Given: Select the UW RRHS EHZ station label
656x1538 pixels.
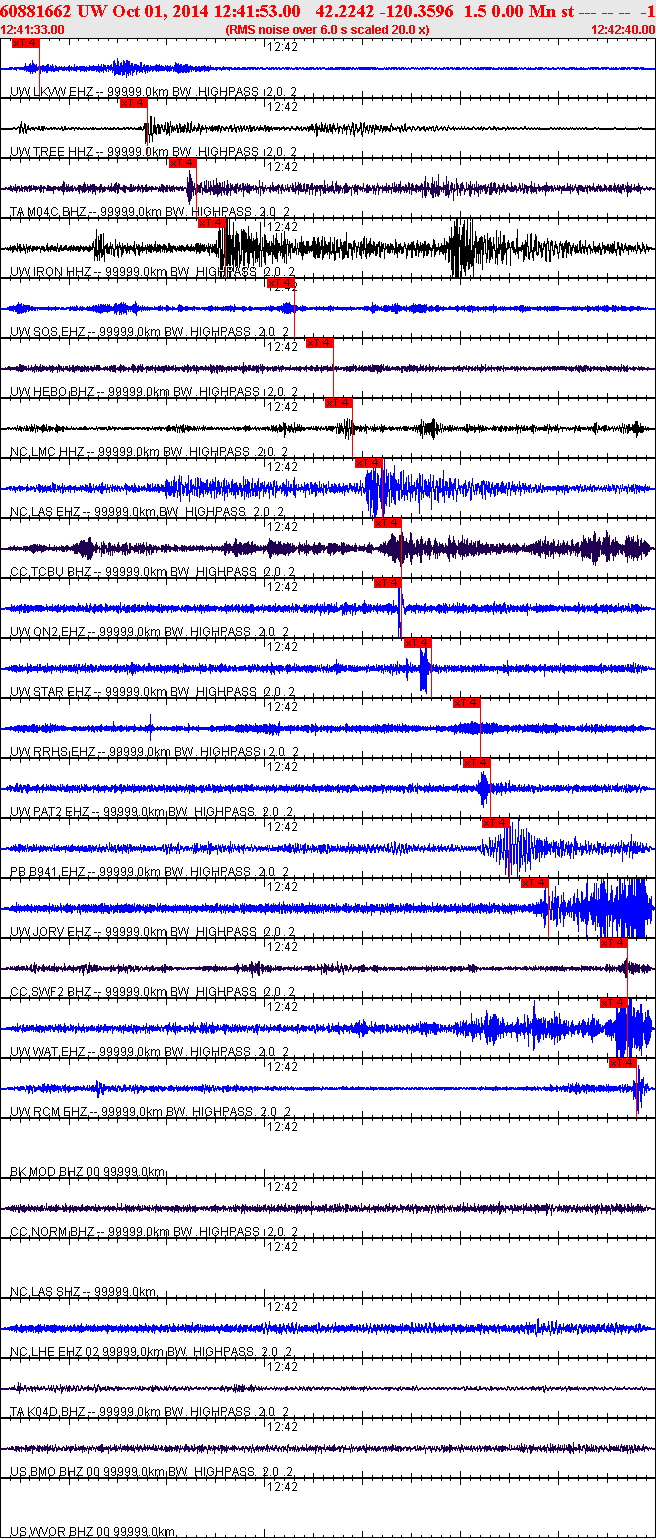Looking at the screenshot, I should pos(153,752).
